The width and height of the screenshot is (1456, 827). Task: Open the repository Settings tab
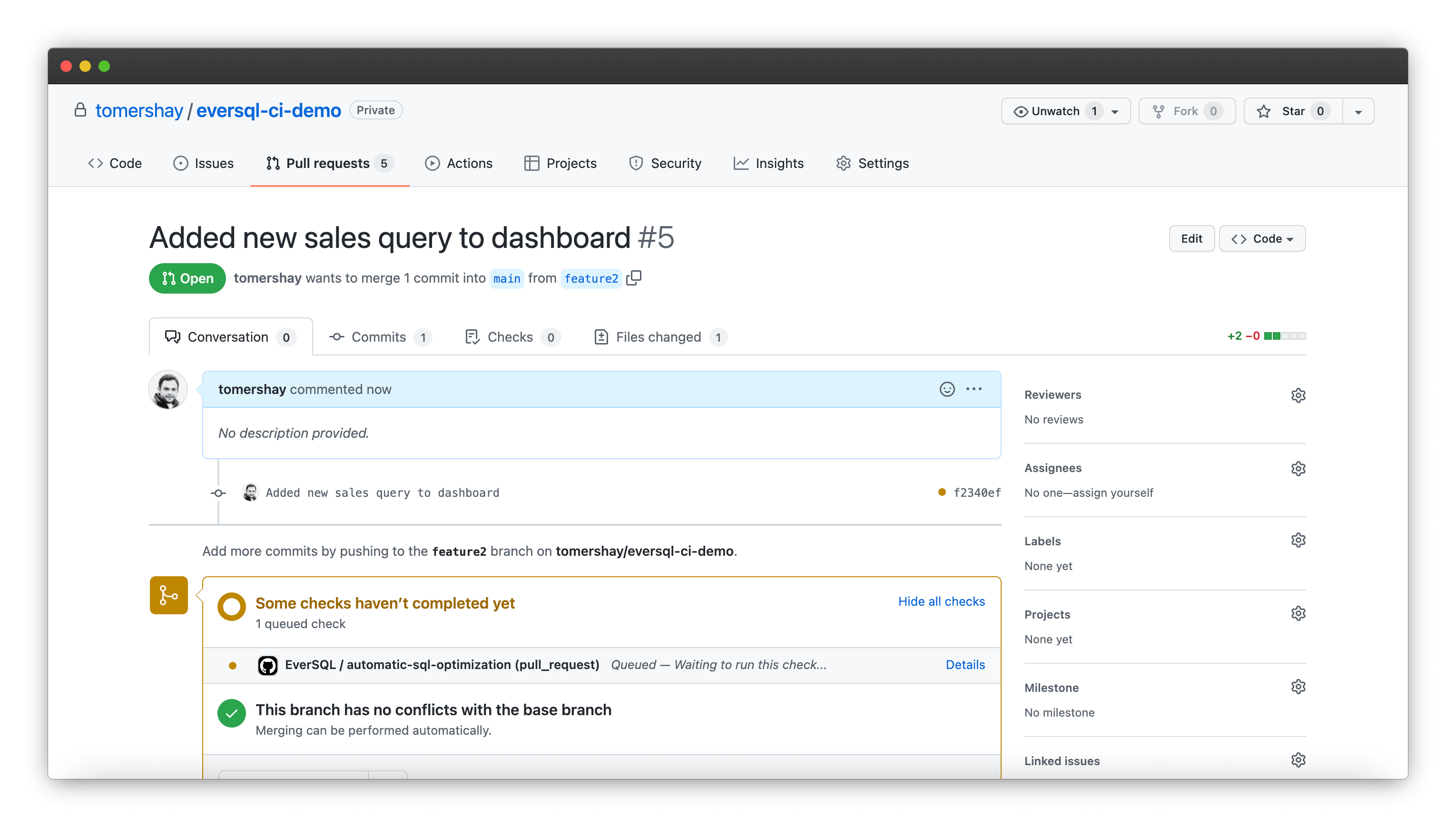pos(872,163)
